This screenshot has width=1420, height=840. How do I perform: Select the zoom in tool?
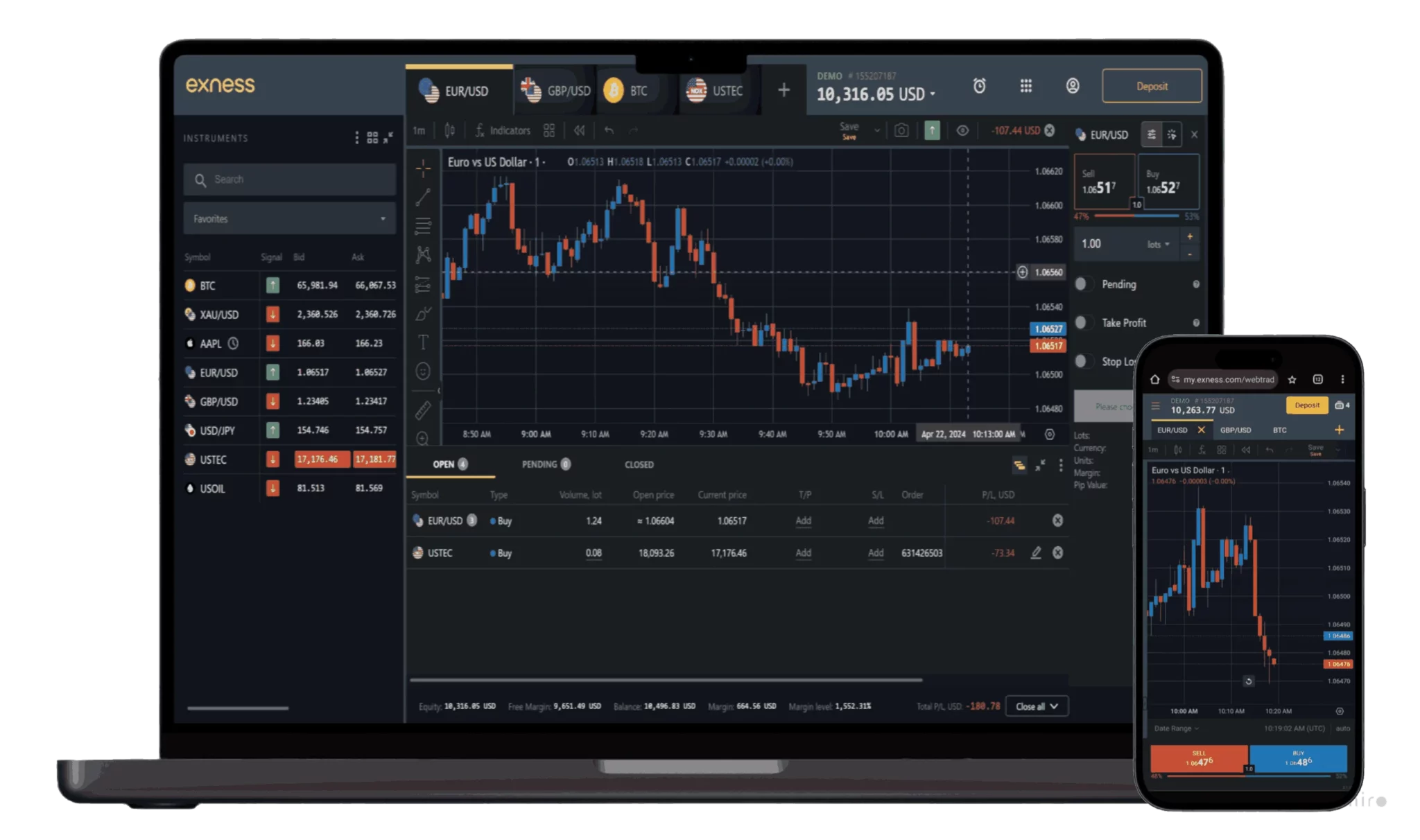click(423, 438)
